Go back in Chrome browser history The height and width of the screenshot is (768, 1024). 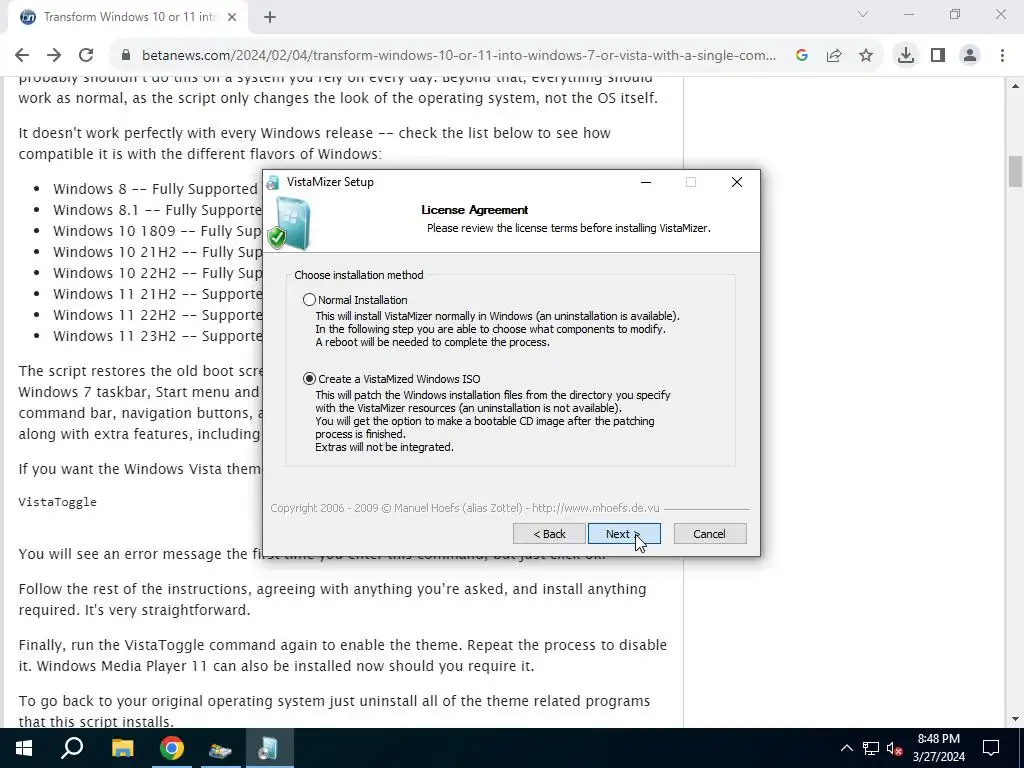[x=22, y=56]
